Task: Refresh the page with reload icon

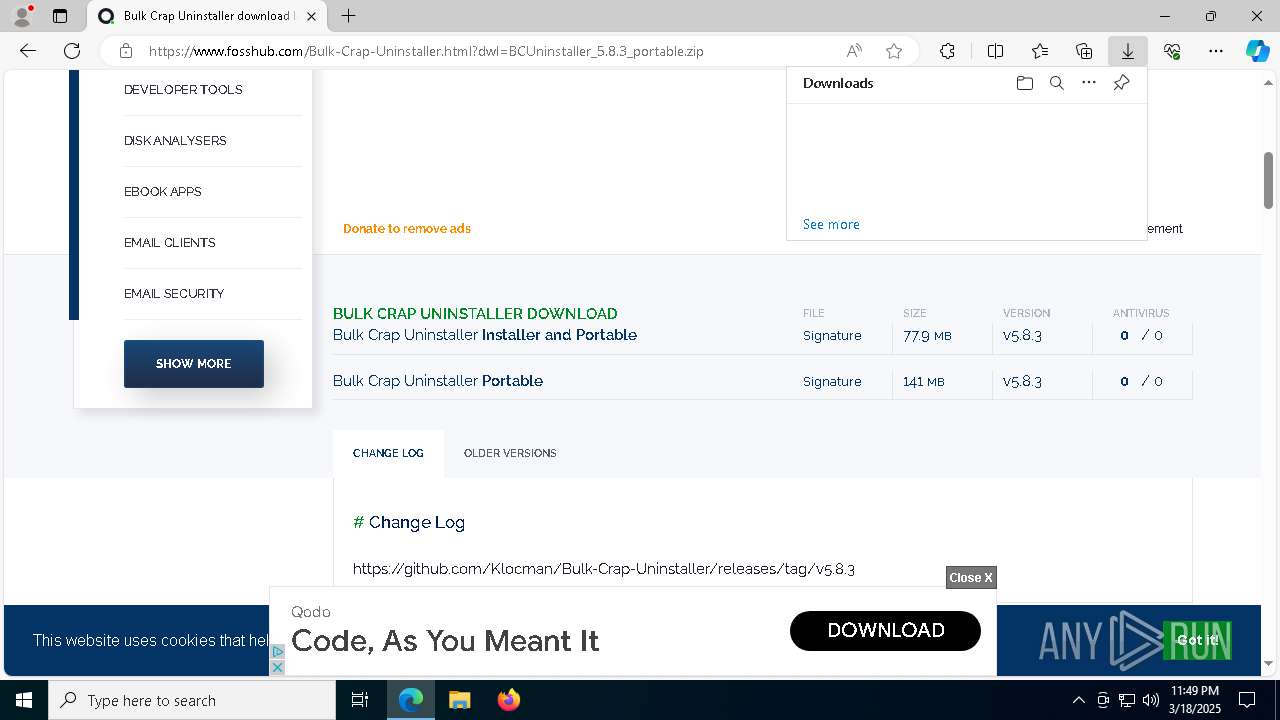Action: point(72,51)
